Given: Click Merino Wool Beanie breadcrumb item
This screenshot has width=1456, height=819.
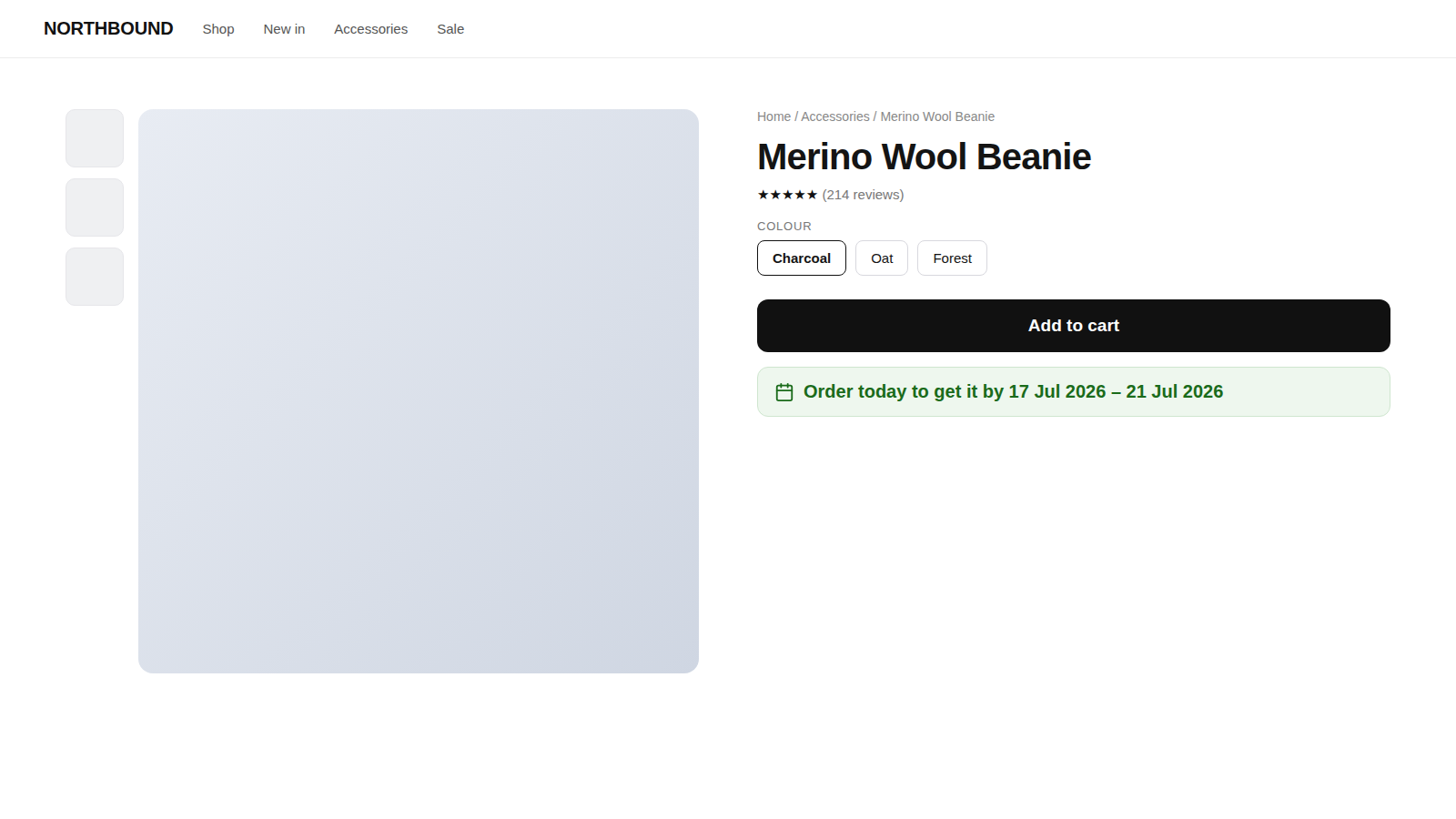Looking at the screenshot, I should [937, 116].
